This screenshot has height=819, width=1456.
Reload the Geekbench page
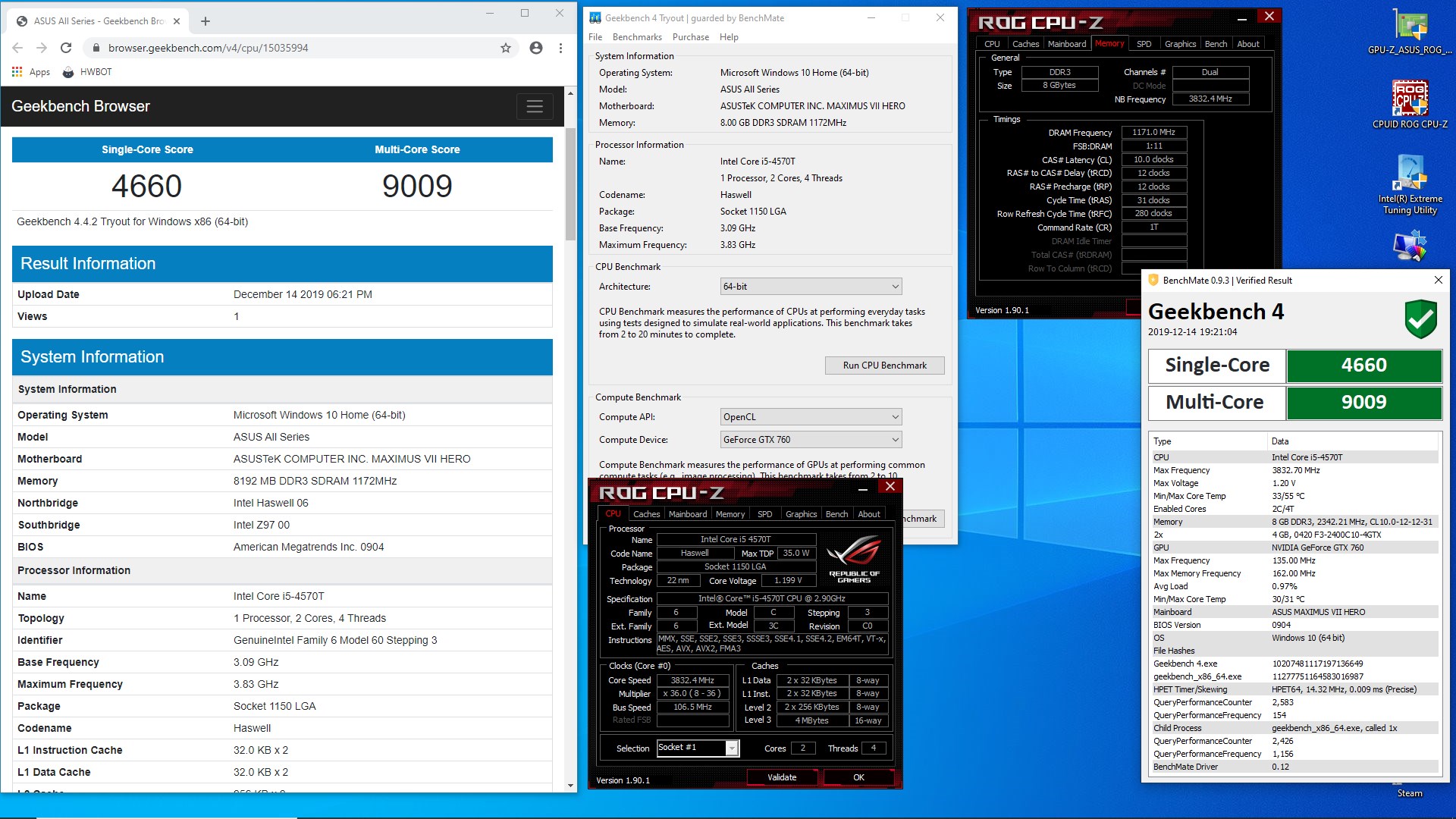[x=66, y=48]
